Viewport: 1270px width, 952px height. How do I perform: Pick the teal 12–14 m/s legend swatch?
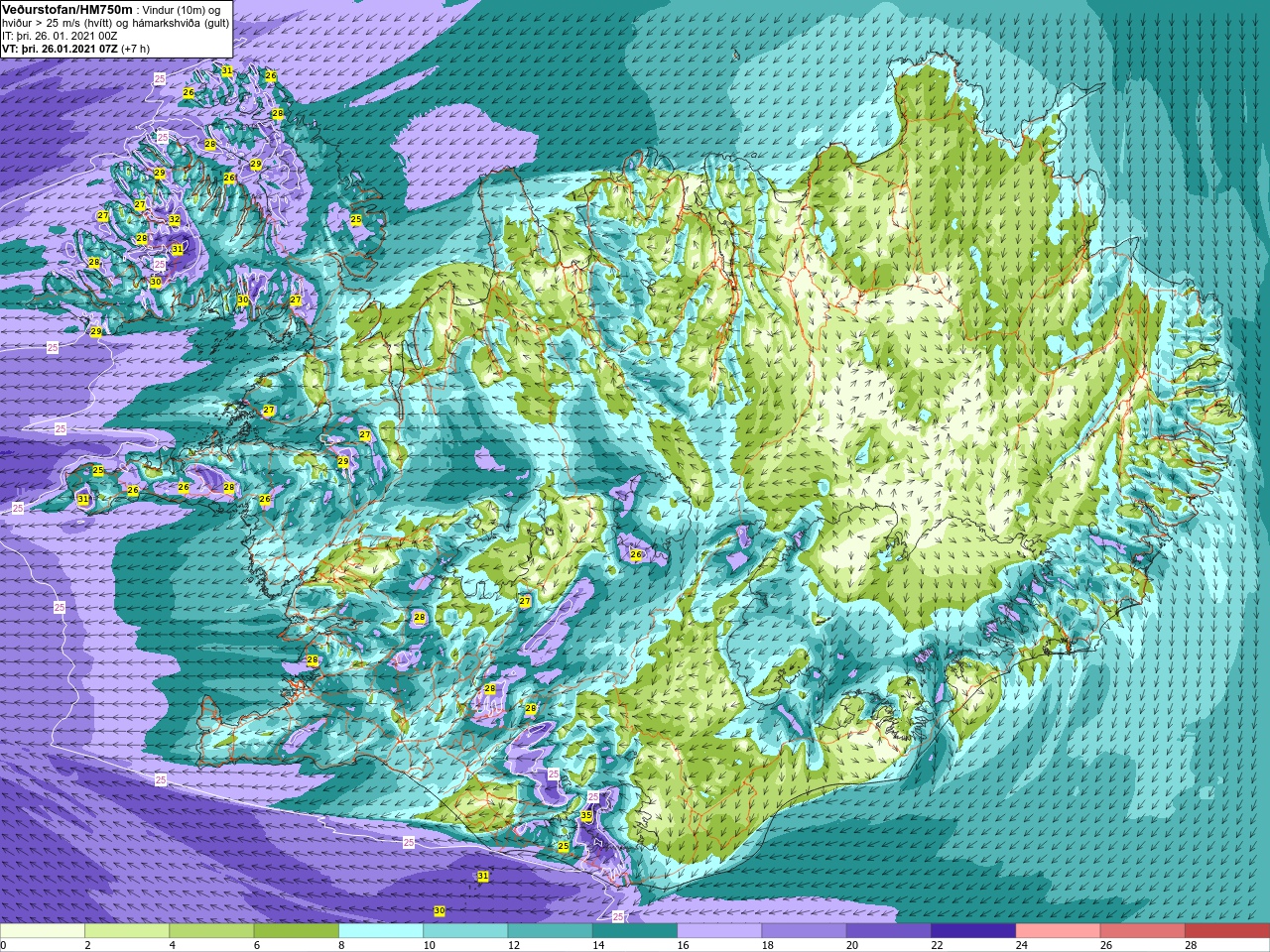pos(550,931)
